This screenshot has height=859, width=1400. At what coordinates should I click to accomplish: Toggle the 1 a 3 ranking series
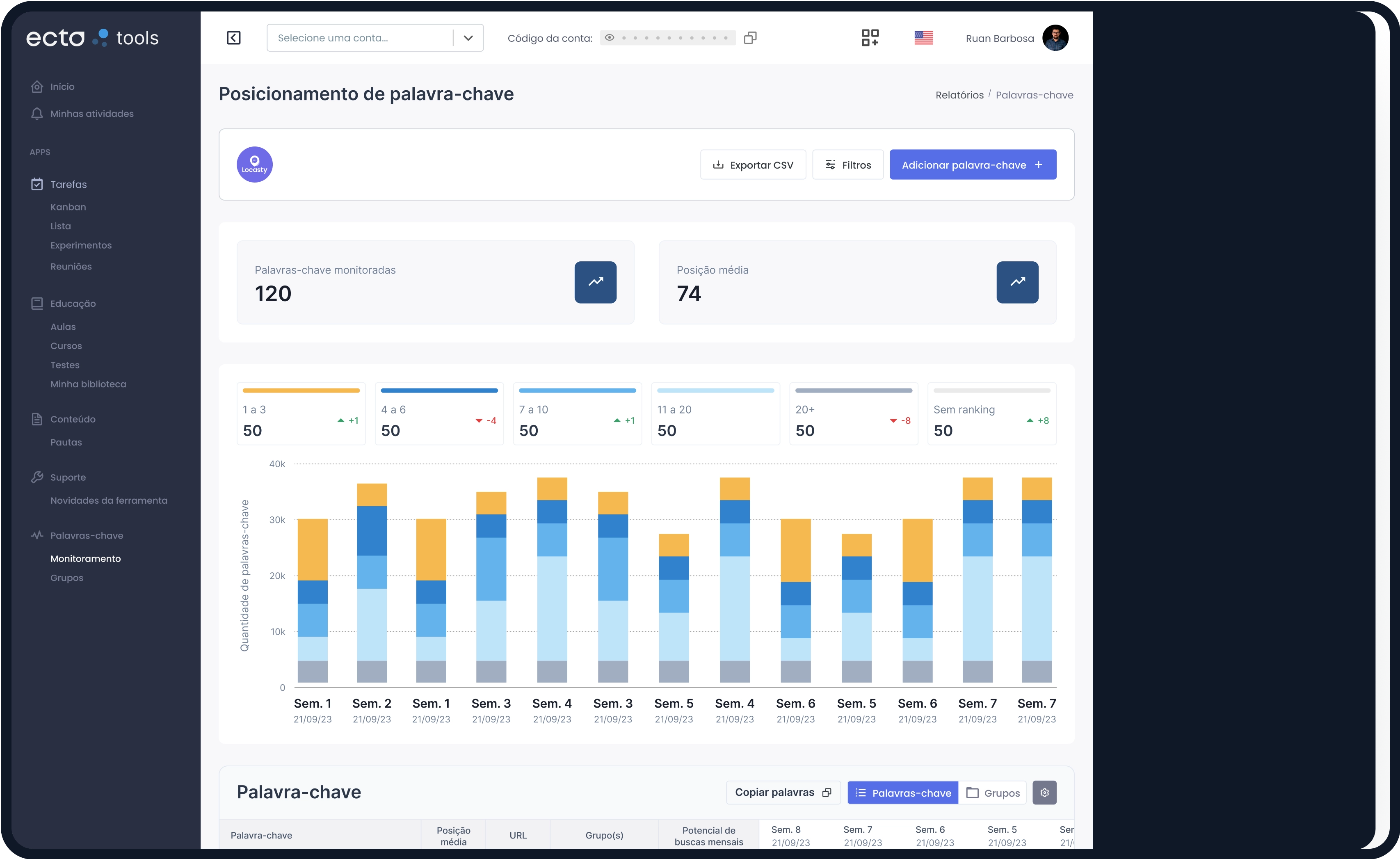pyautogui.click(x=301, y=414)
